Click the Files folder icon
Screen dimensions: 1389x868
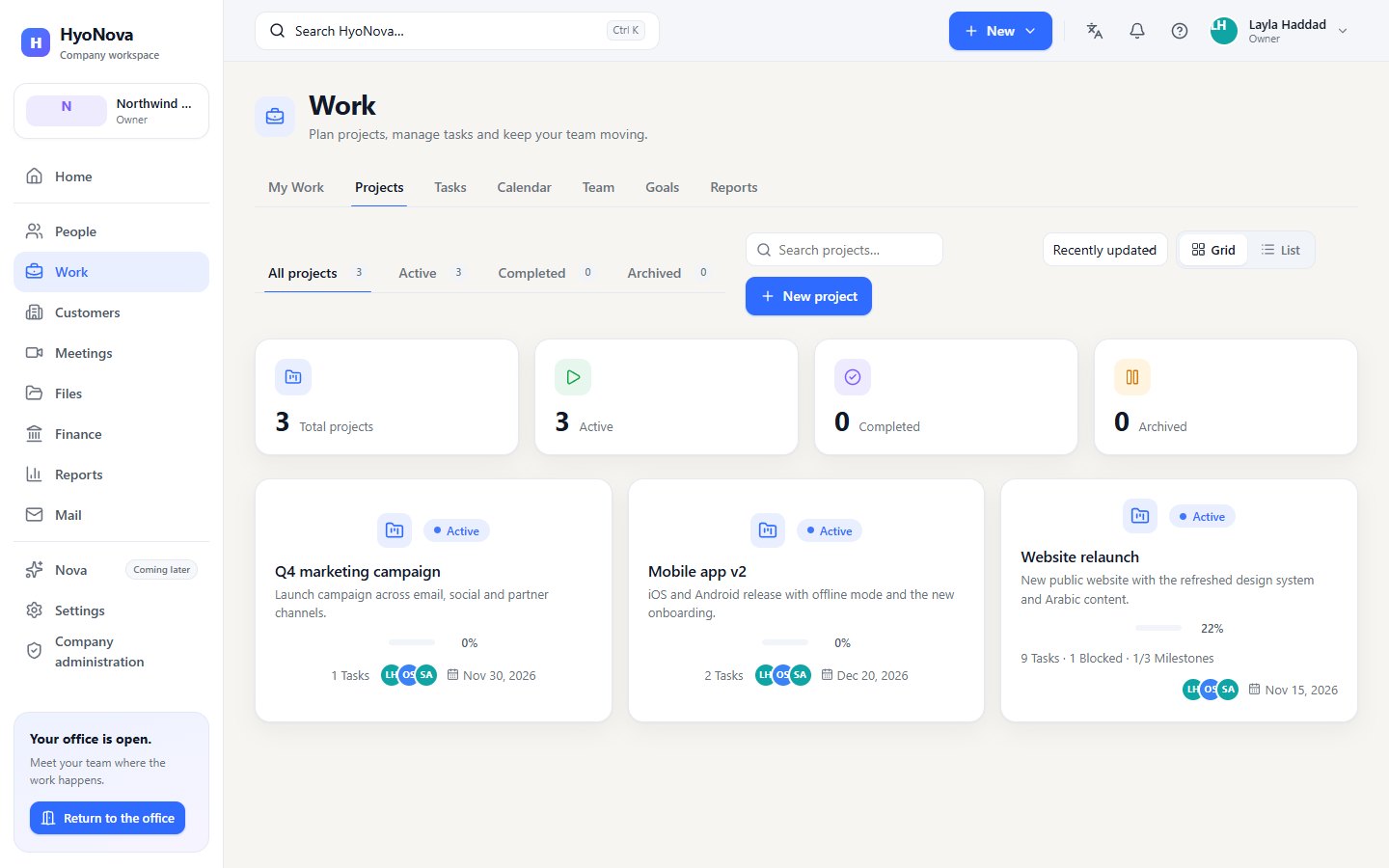(35, 393)
